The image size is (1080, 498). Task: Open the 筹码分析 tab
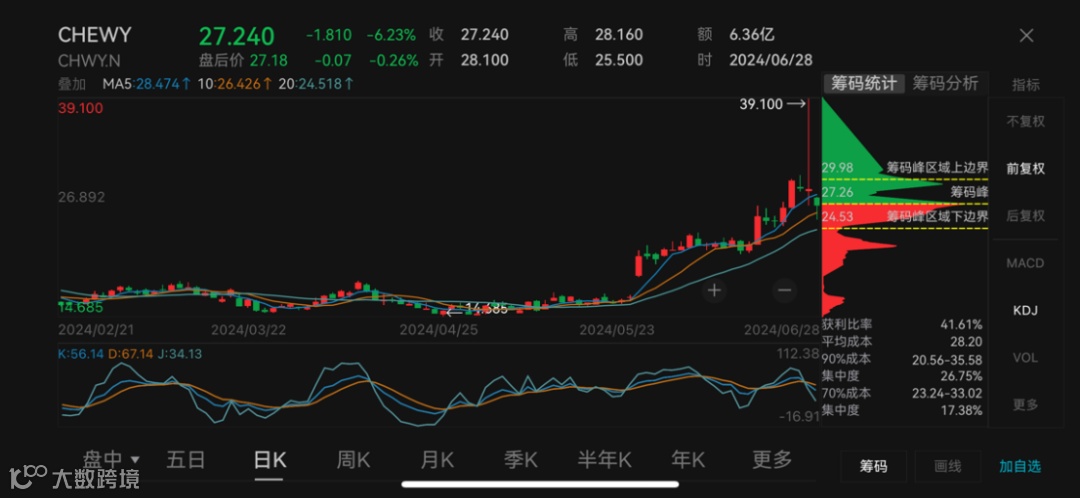click(946, 84)
